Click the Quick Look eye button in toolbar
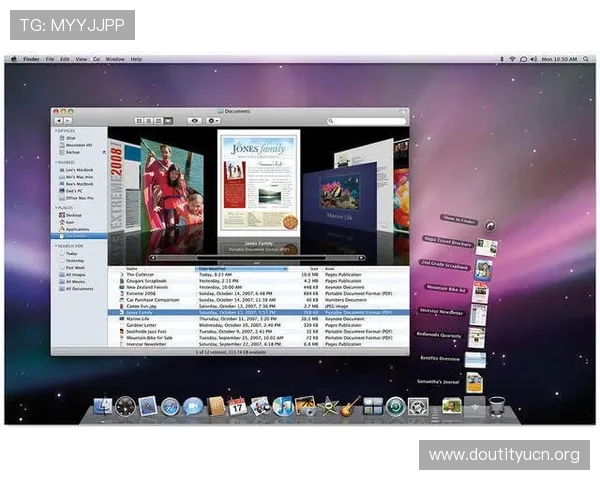 coord(194,121)
